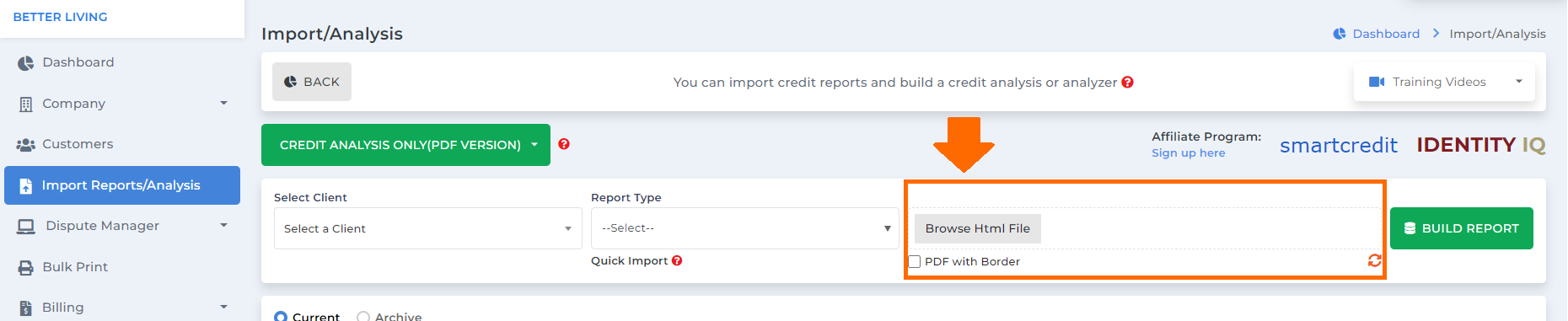Click the Back button
This screenshot has width=1568, height=321.
[311, 82]
